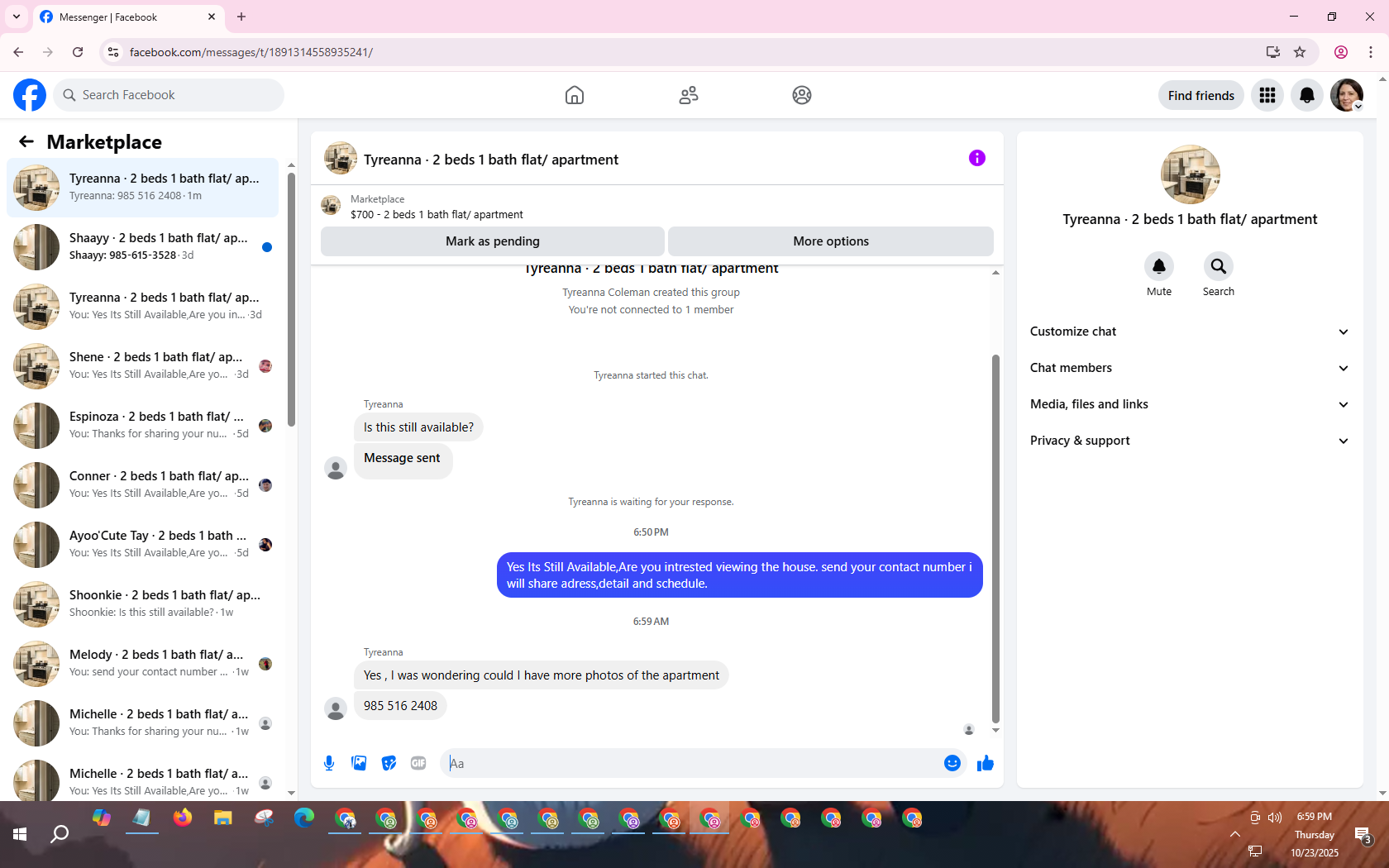Expand Chat members section
This screenshot has width=1389, height=868.
click(x=1190, y=368)
